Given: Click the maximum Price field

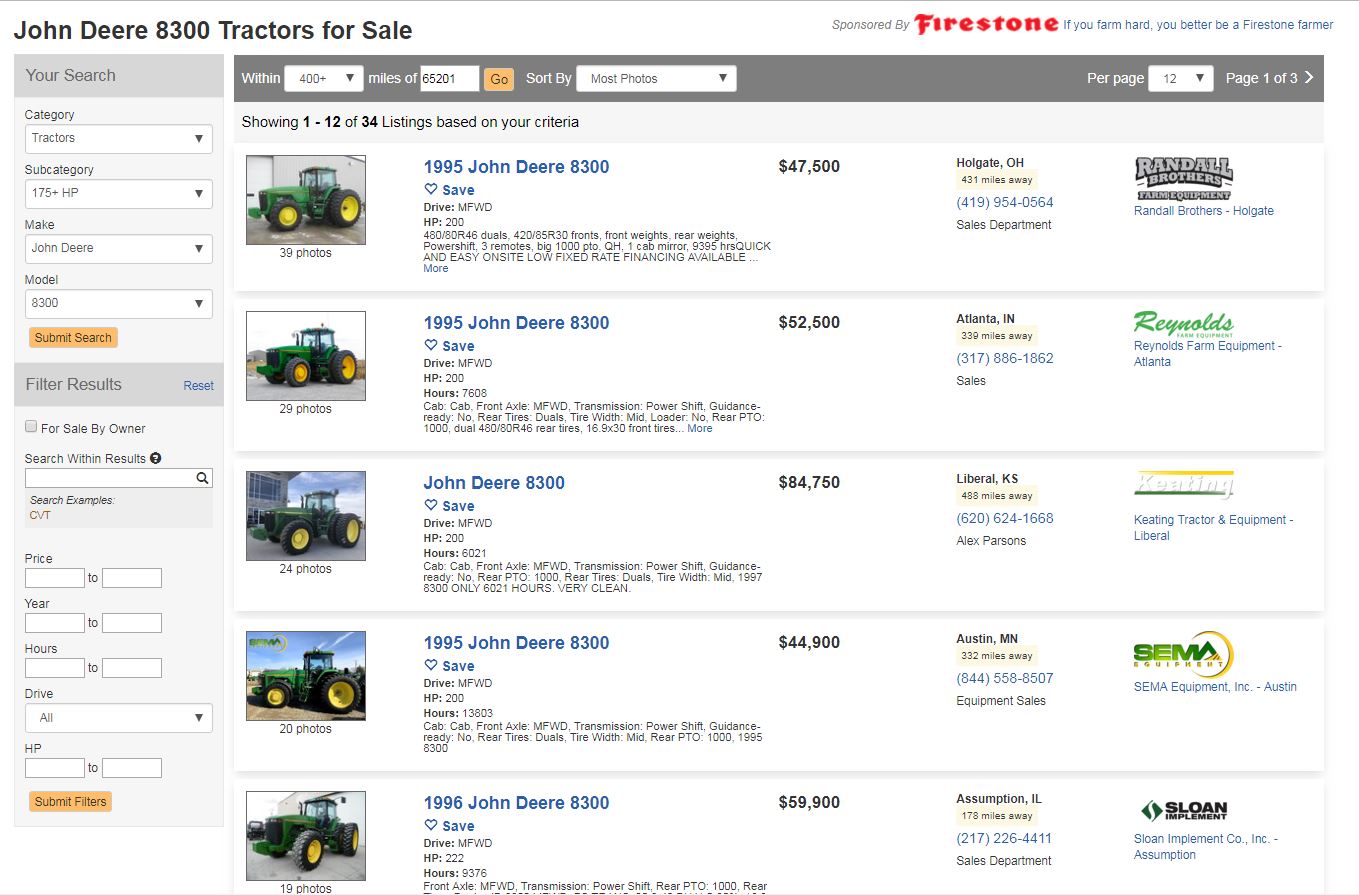Looking at the screenshot, I should click(x=132, y=578).
